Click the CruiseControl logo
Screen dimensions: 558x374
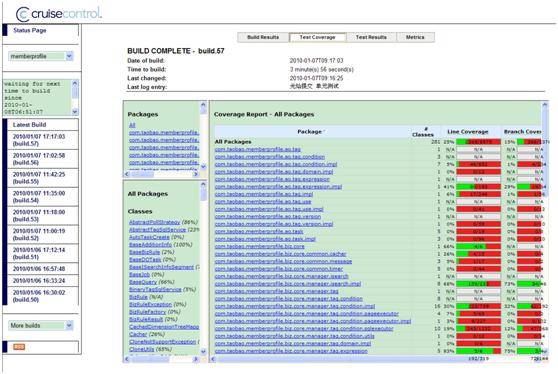(59, 14)
